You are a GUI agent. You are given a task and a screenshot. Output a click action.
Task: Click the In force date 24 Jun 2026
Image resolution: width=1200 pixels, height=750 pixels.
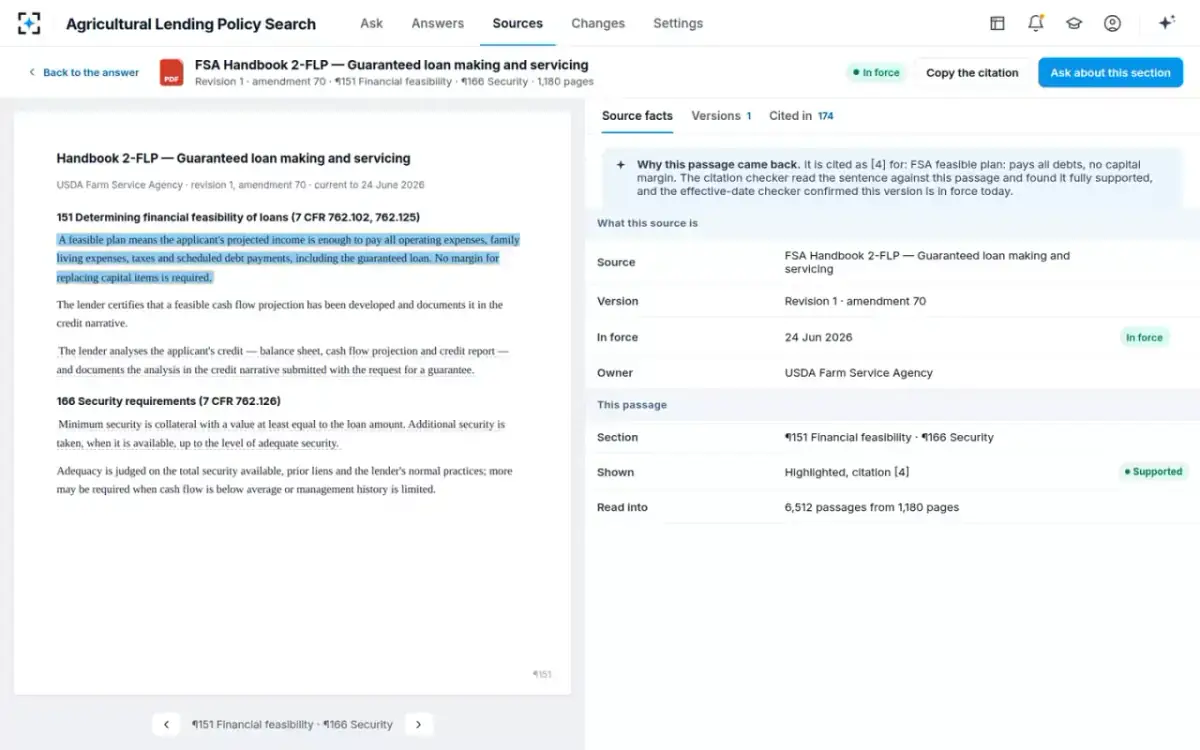tap(818, 337)
